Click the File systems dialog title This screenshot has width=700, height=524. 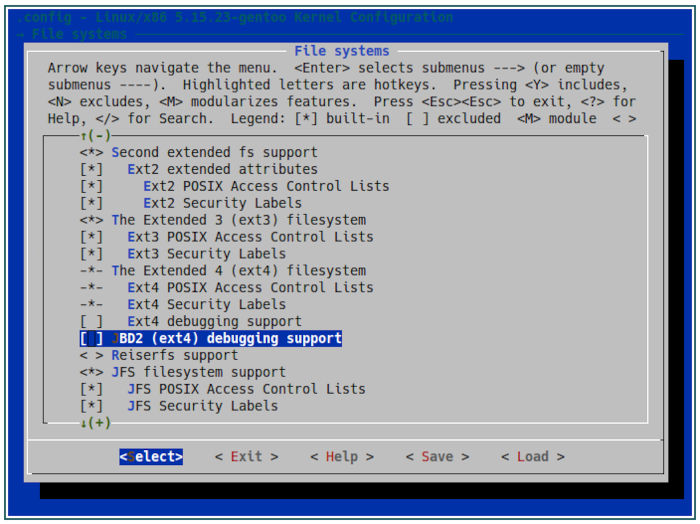coord(342,51)
